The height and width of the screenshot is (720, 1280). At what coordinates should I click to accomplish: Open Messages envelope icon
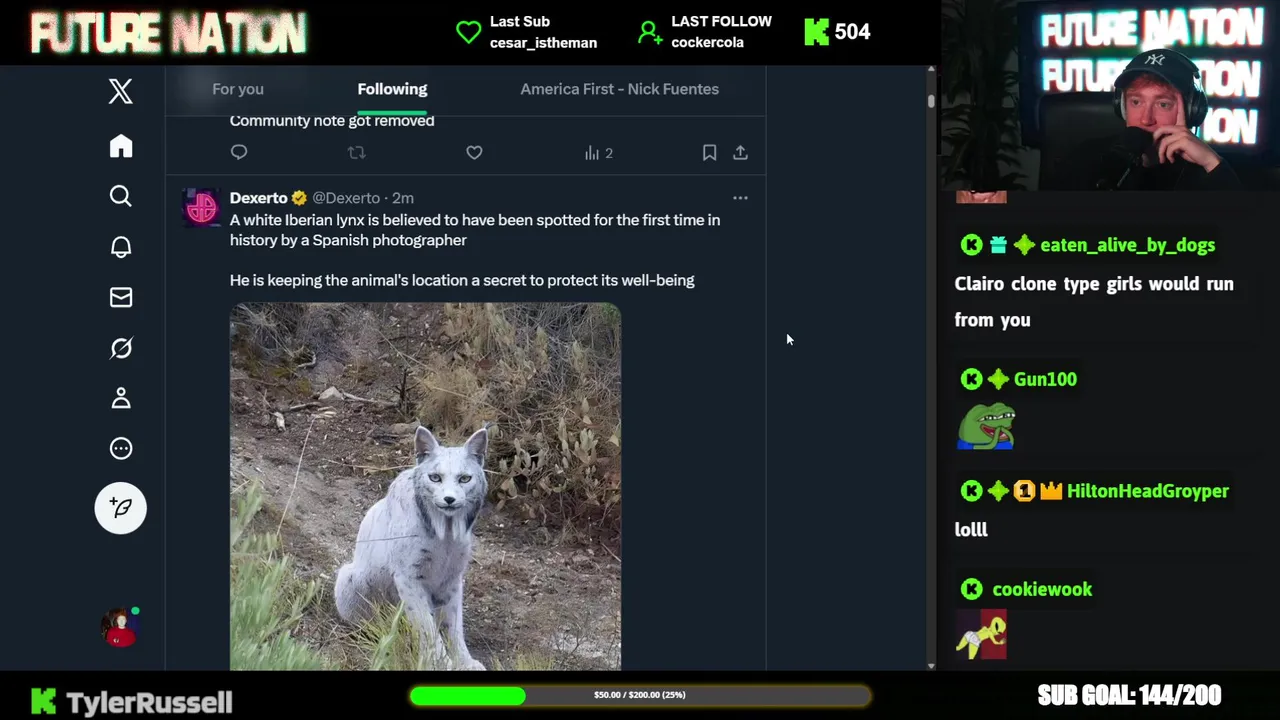(x=121, y=297)
